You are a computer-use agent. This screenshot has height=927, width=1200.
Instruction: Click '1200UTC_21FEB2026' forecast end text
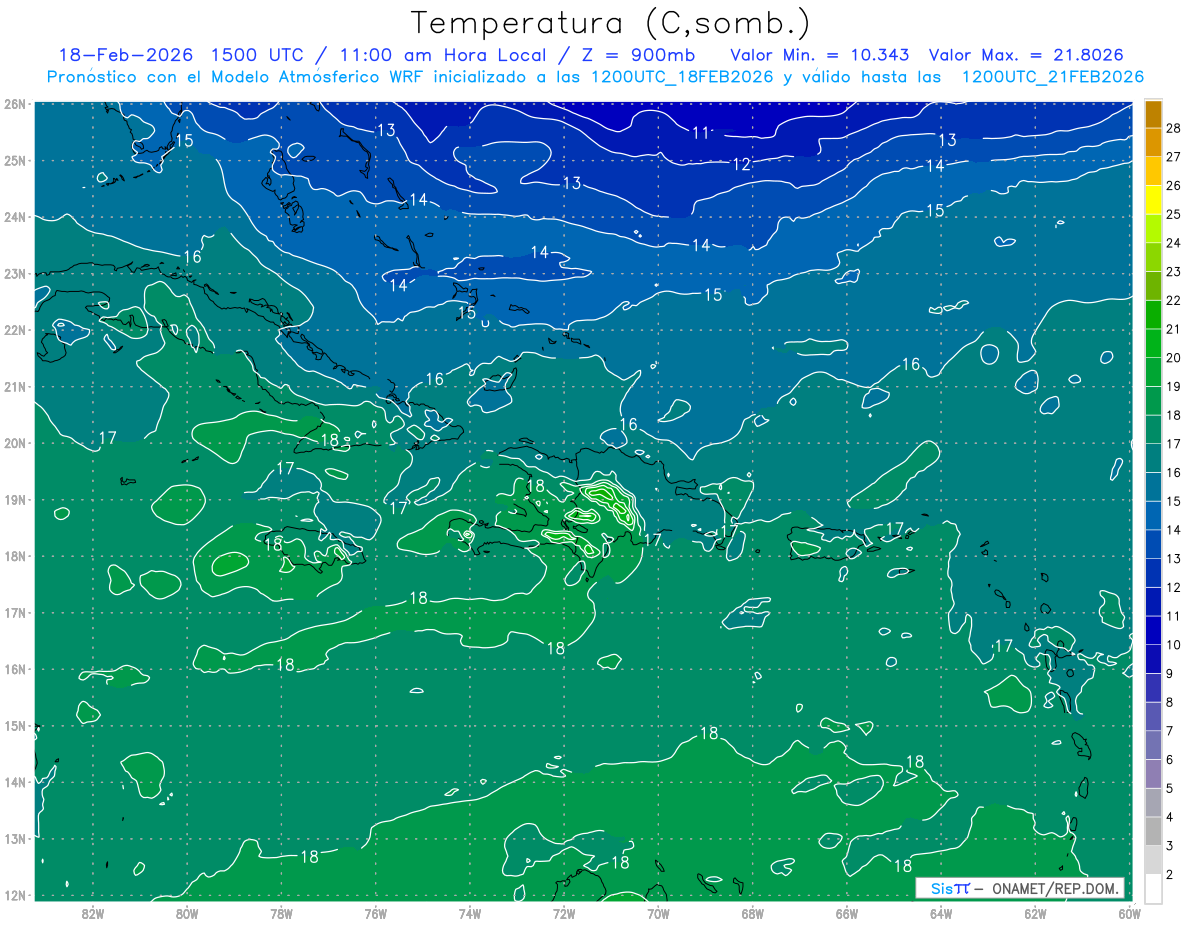1052,77
